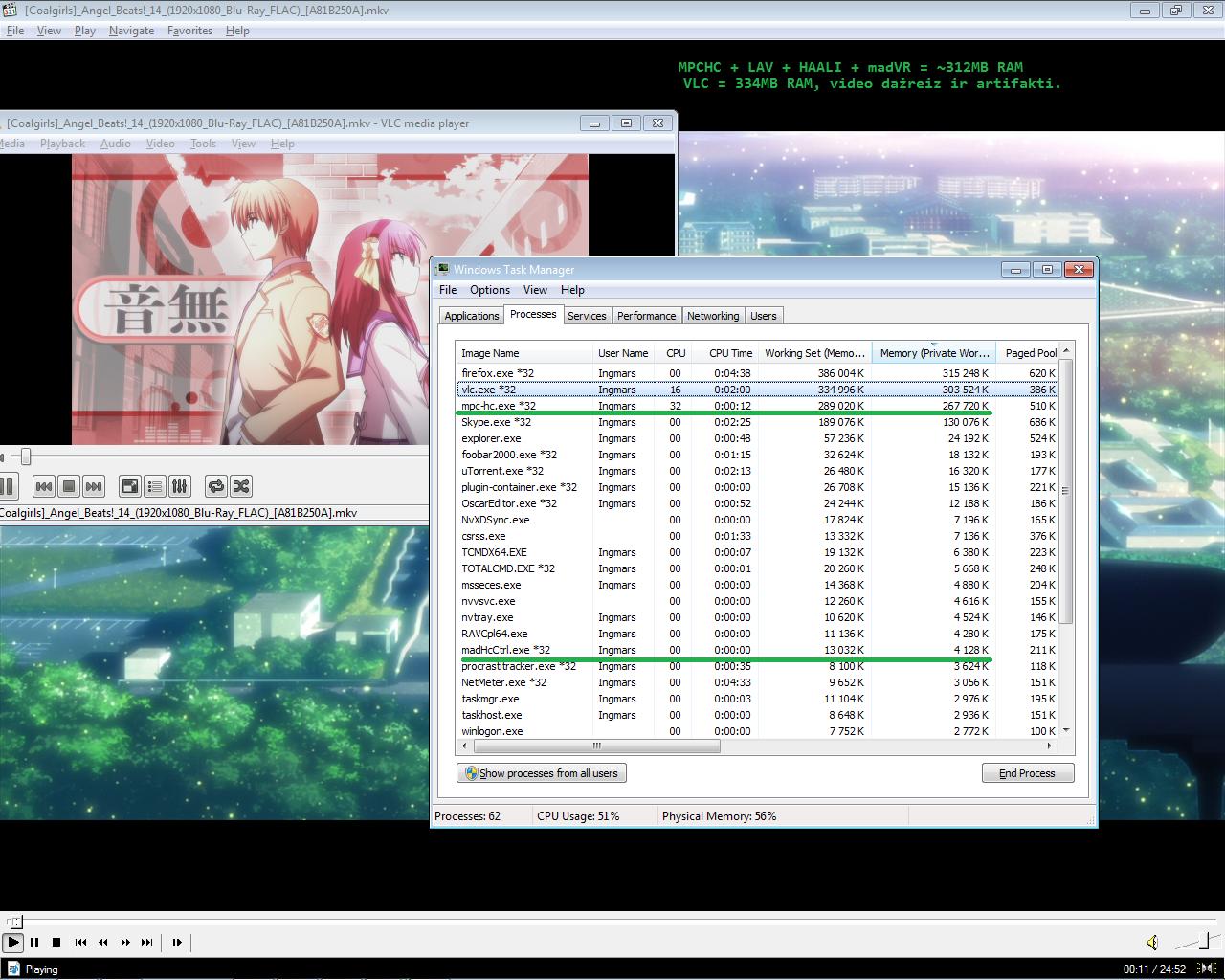Click the process list horizontal scrollbar
Screen dimensions: 1225x980
point(597,746)
